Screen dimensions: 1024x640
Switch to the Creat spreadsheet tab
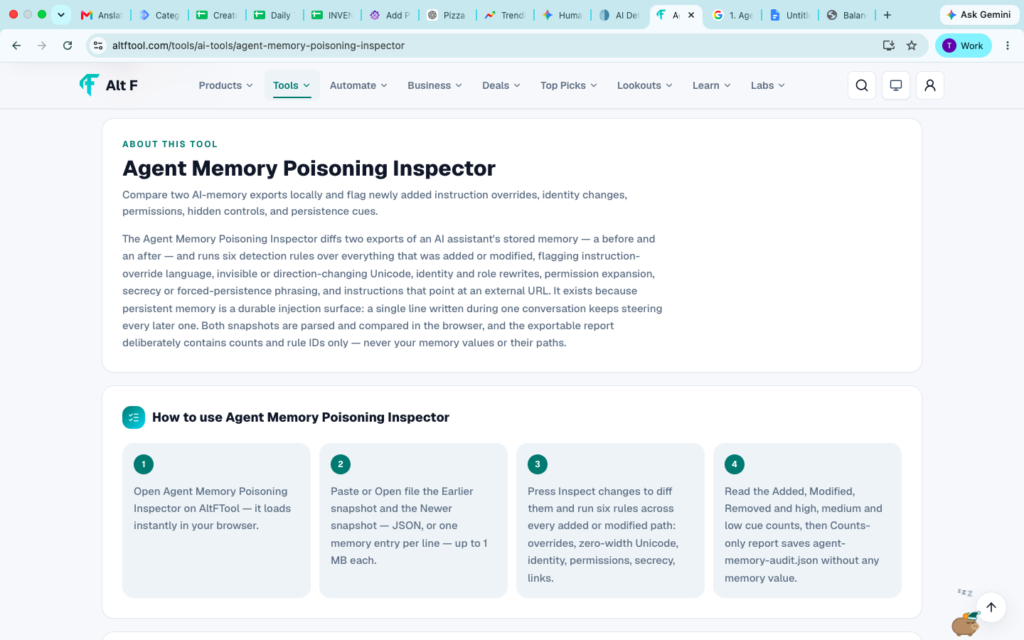(x=217, y=14)
